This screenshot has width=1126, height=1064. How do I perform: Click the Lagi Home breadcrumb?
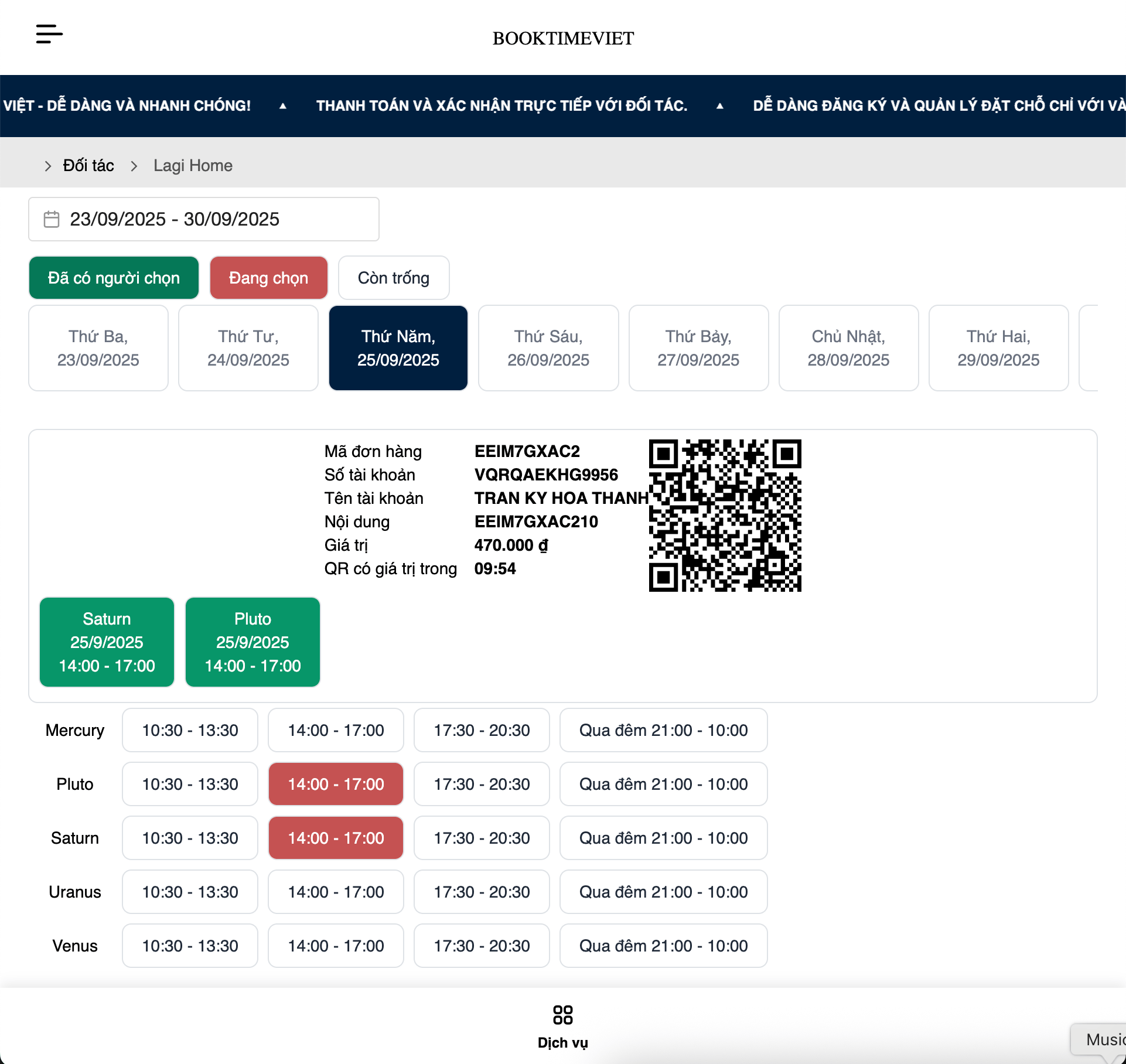(193, 166)
